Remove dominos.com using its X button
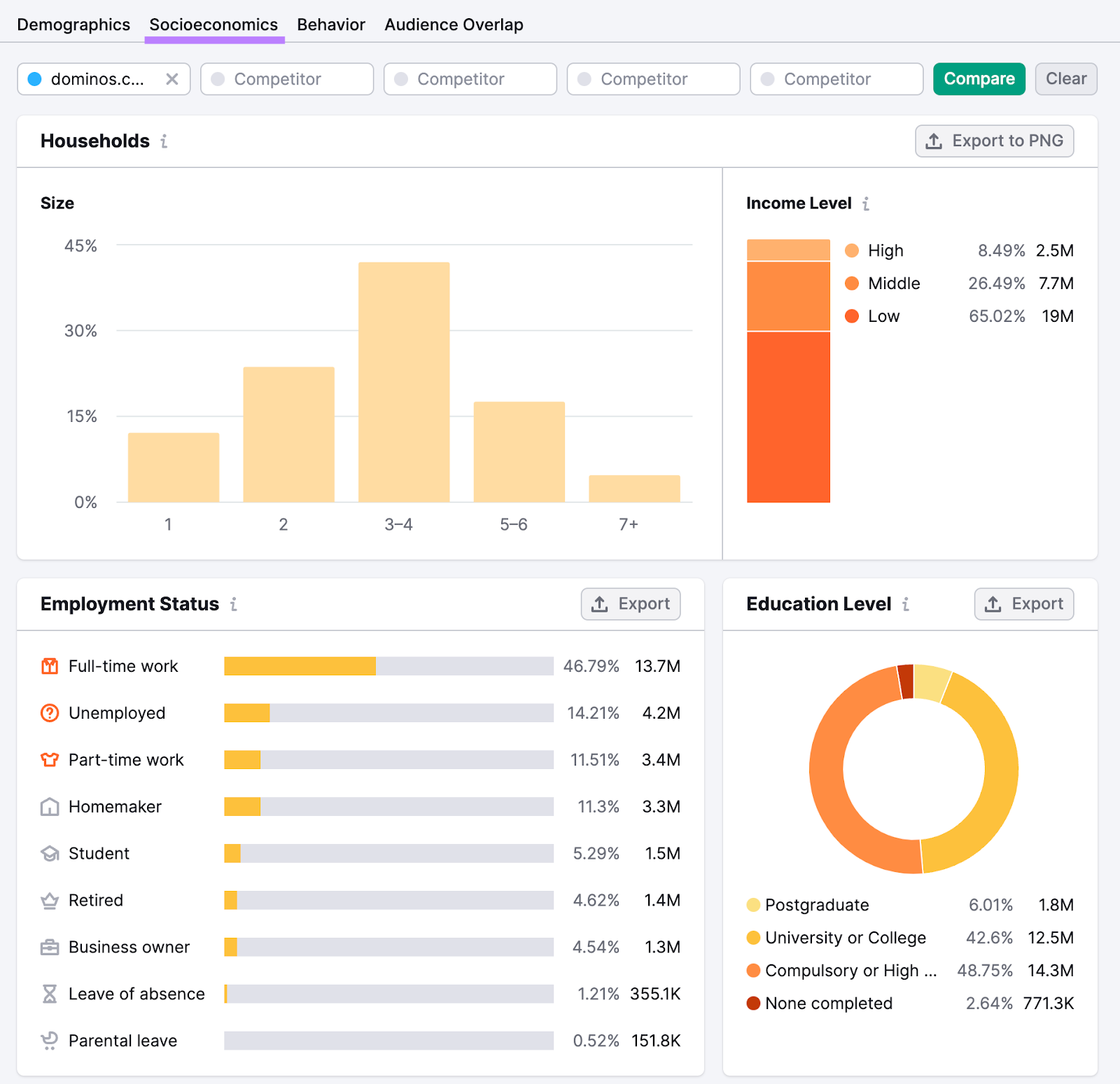The image size is (1120, 1084). coord(172,79)
